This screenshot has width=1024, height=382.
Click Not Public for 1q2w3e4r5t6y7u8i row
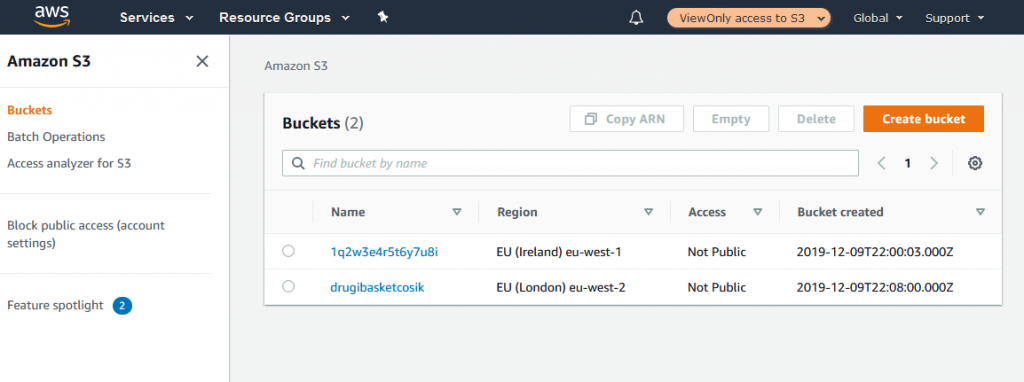716,251
